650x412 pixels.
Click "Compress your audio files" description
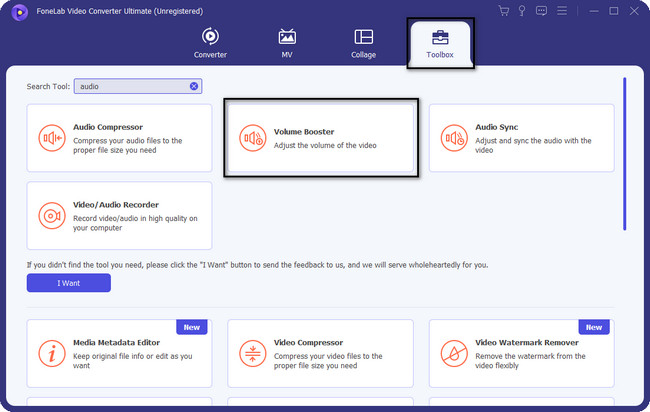(x=128, y=145)
